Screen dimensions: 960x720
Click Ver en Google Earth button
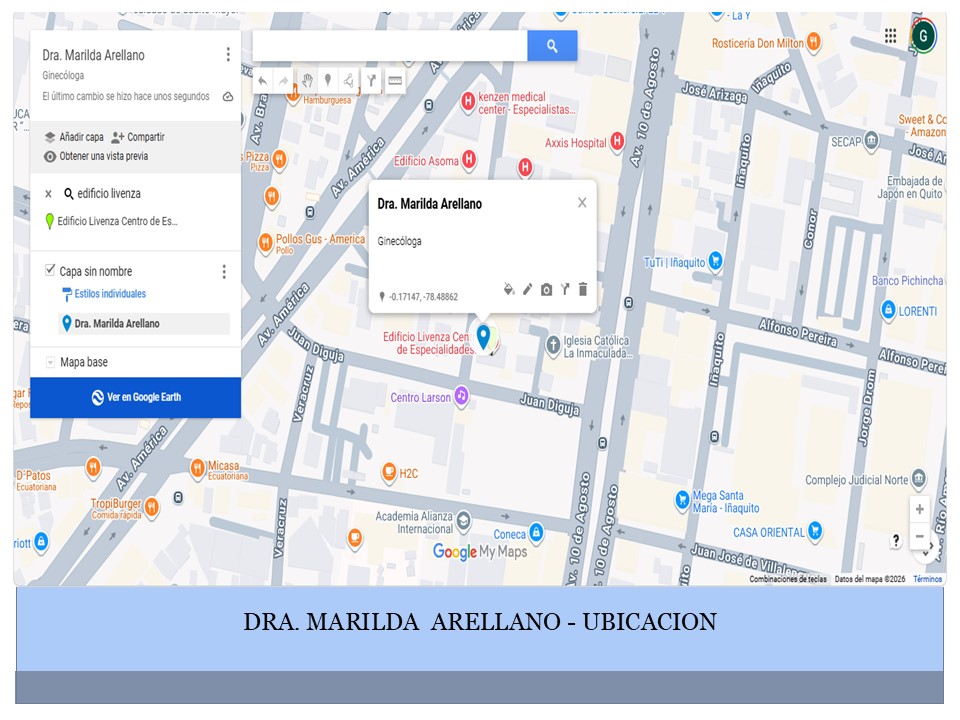pos(135,397)
